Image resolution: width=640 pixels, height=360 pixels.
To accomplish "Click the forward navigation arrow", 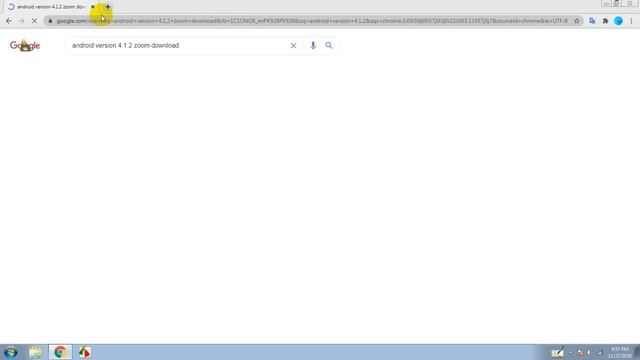I will coord(21,21).
